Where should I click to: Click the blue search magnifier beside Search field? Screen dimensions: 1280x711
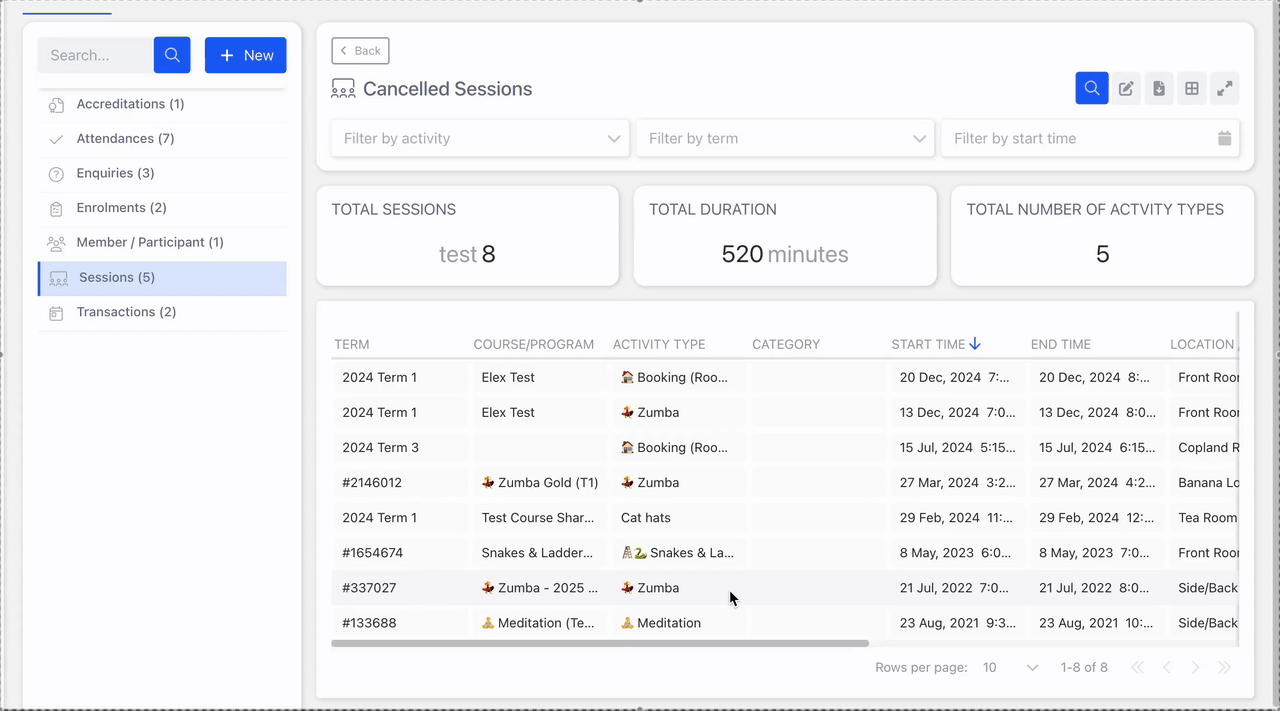pyautogui.click(x=172, y=55)
